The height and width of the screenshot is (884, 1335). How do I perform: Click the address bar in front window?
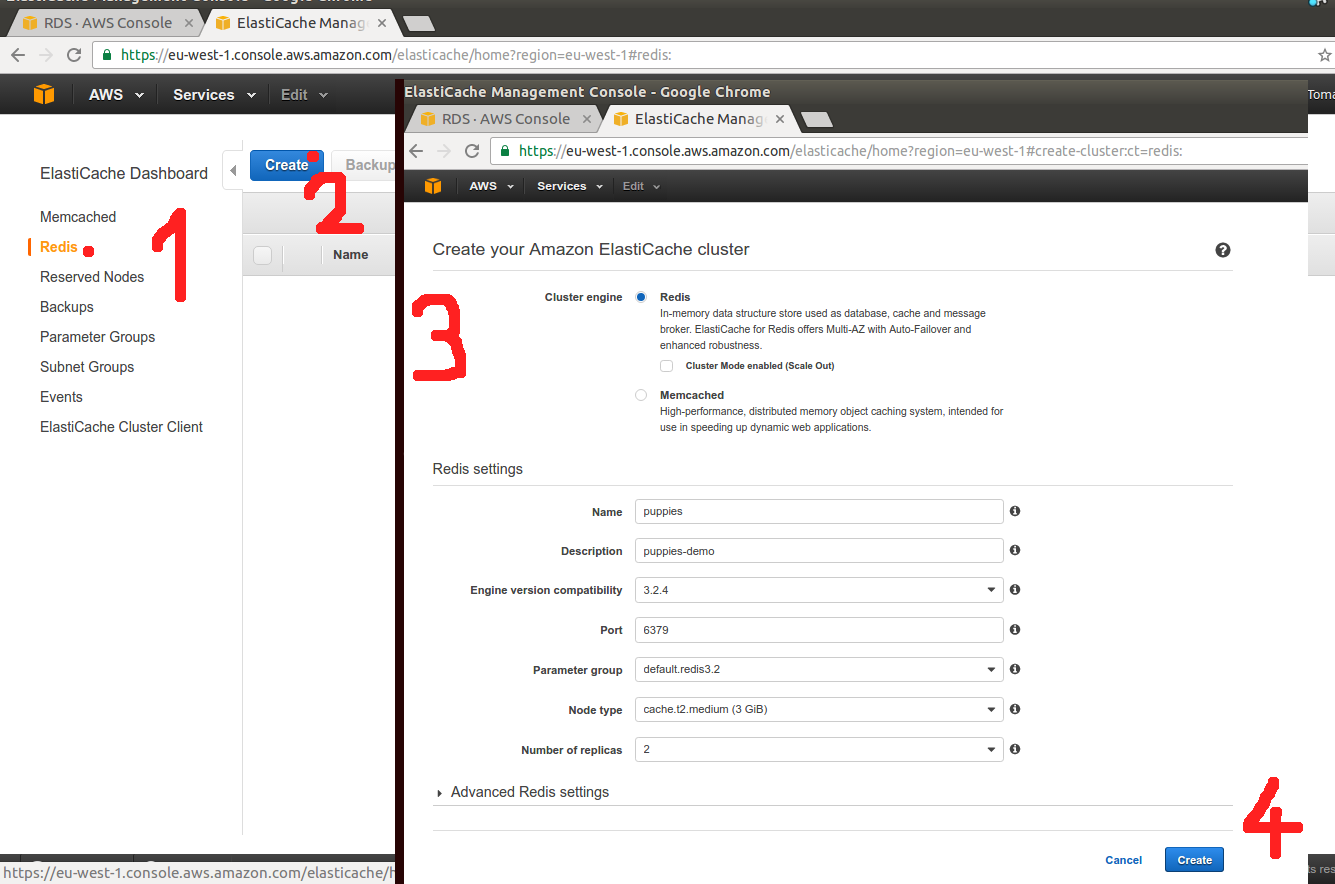coord(899,151)
